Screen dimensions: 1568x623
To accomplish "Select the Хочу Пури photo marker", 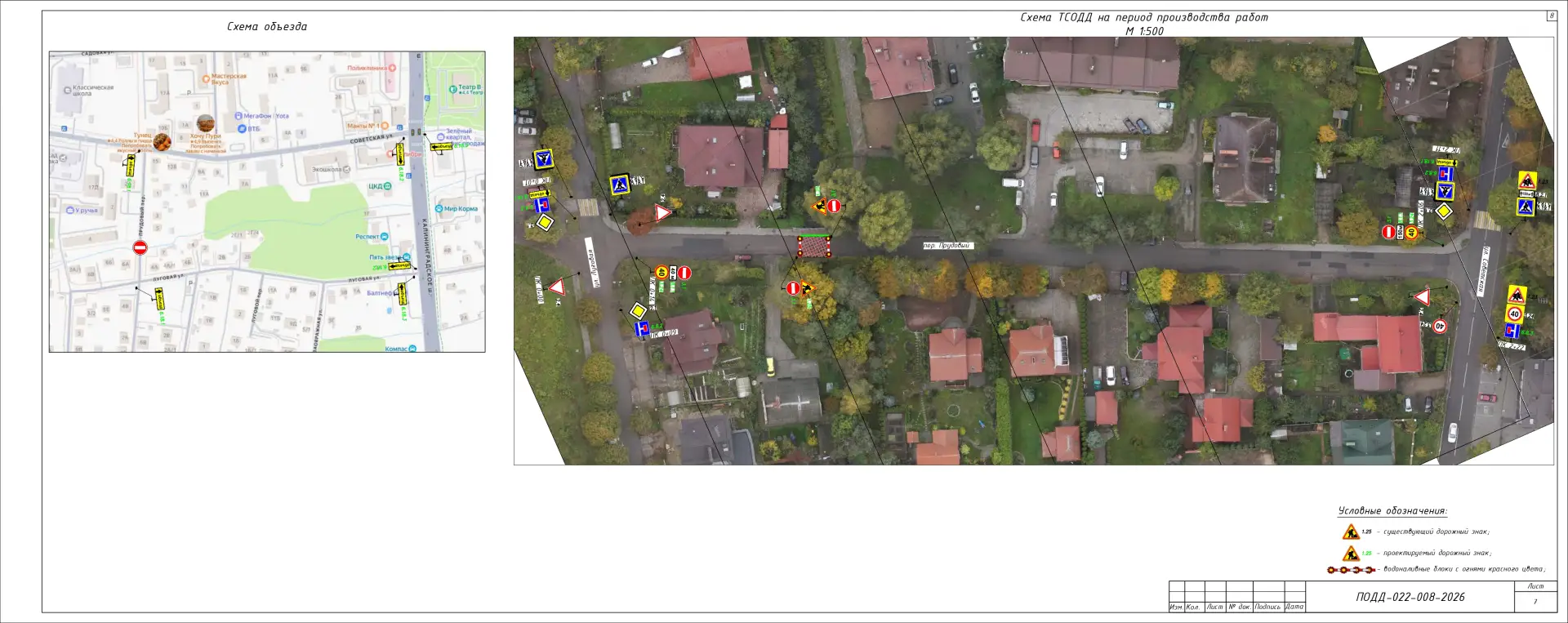I will (x=206, y=124).
